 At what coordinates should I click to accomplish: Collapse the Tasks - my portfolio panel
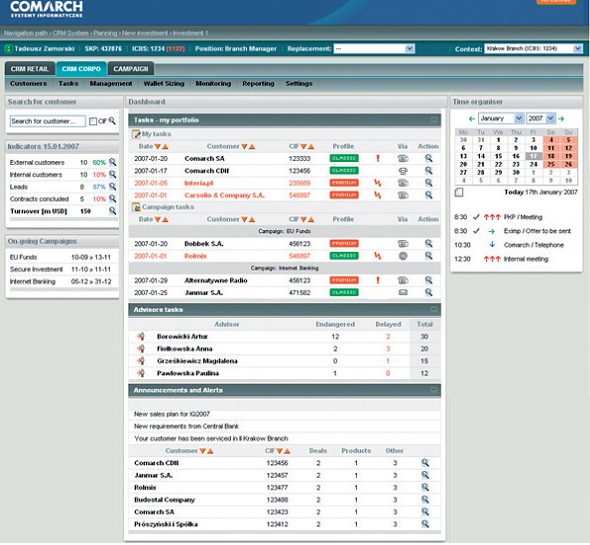coord(434,120)
